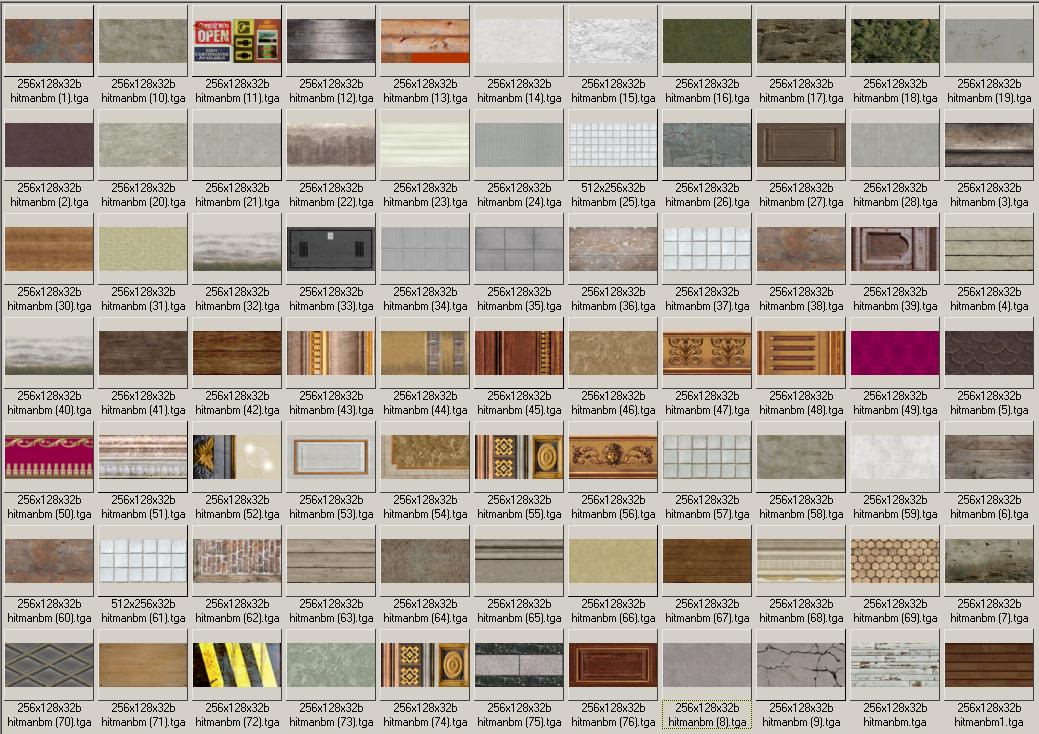1039x734 pixels.
Task: Select hitmanbm (62).tga brick wall thumbnail
Action: [x=237, y=561]
